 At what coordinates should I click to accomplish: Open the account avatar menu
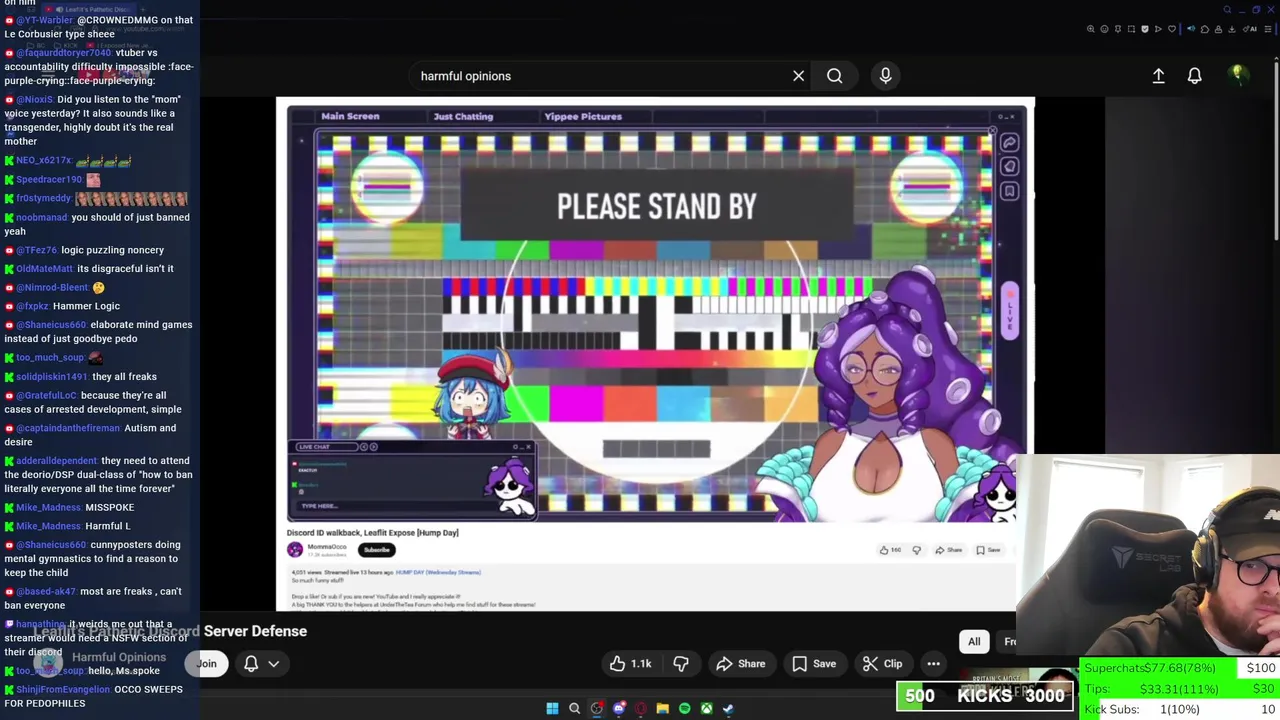click(x=1237, y=75)
